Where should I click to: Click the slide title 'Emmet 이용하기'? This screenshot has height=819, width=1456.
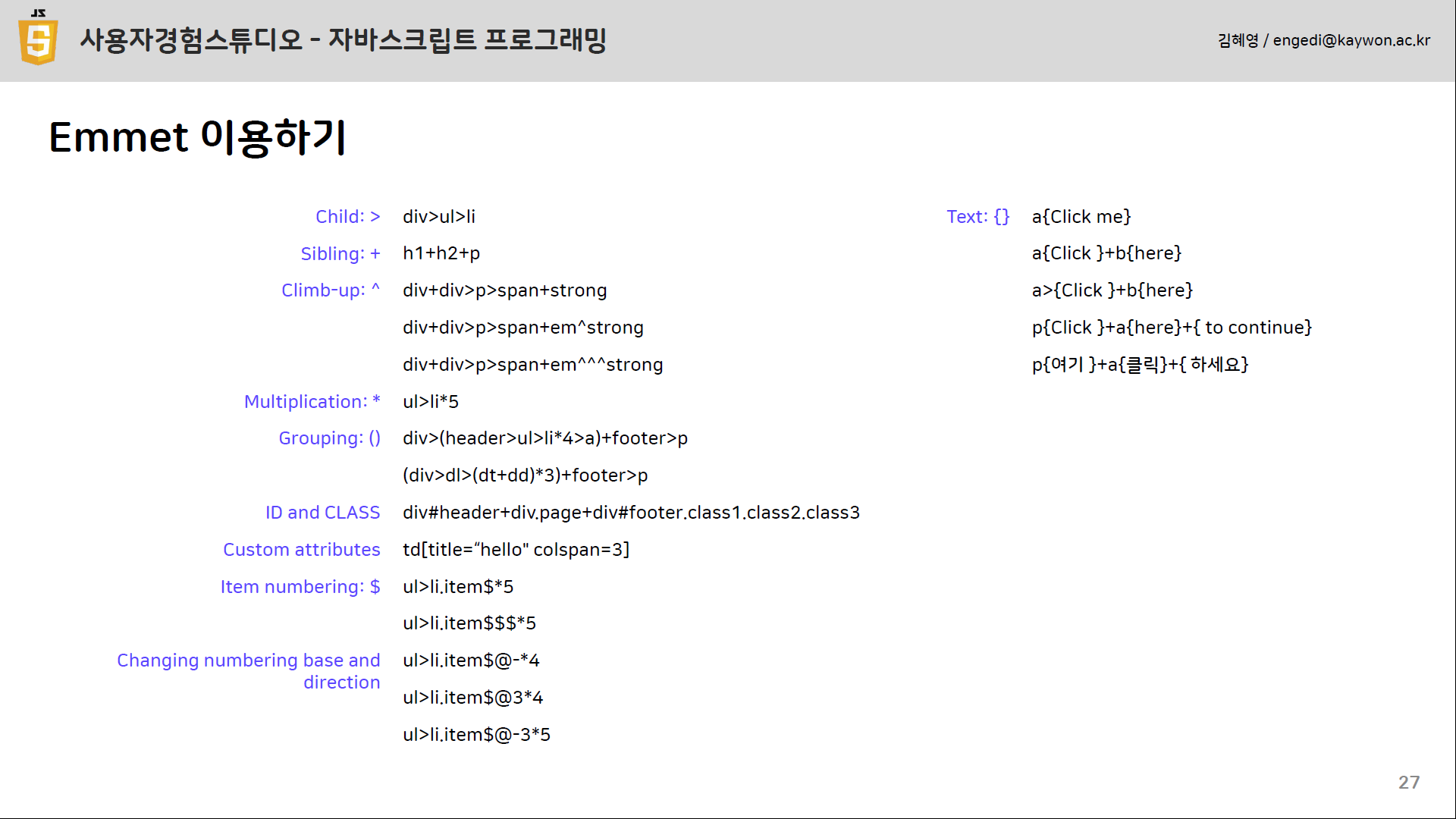[x=198, y=137]
